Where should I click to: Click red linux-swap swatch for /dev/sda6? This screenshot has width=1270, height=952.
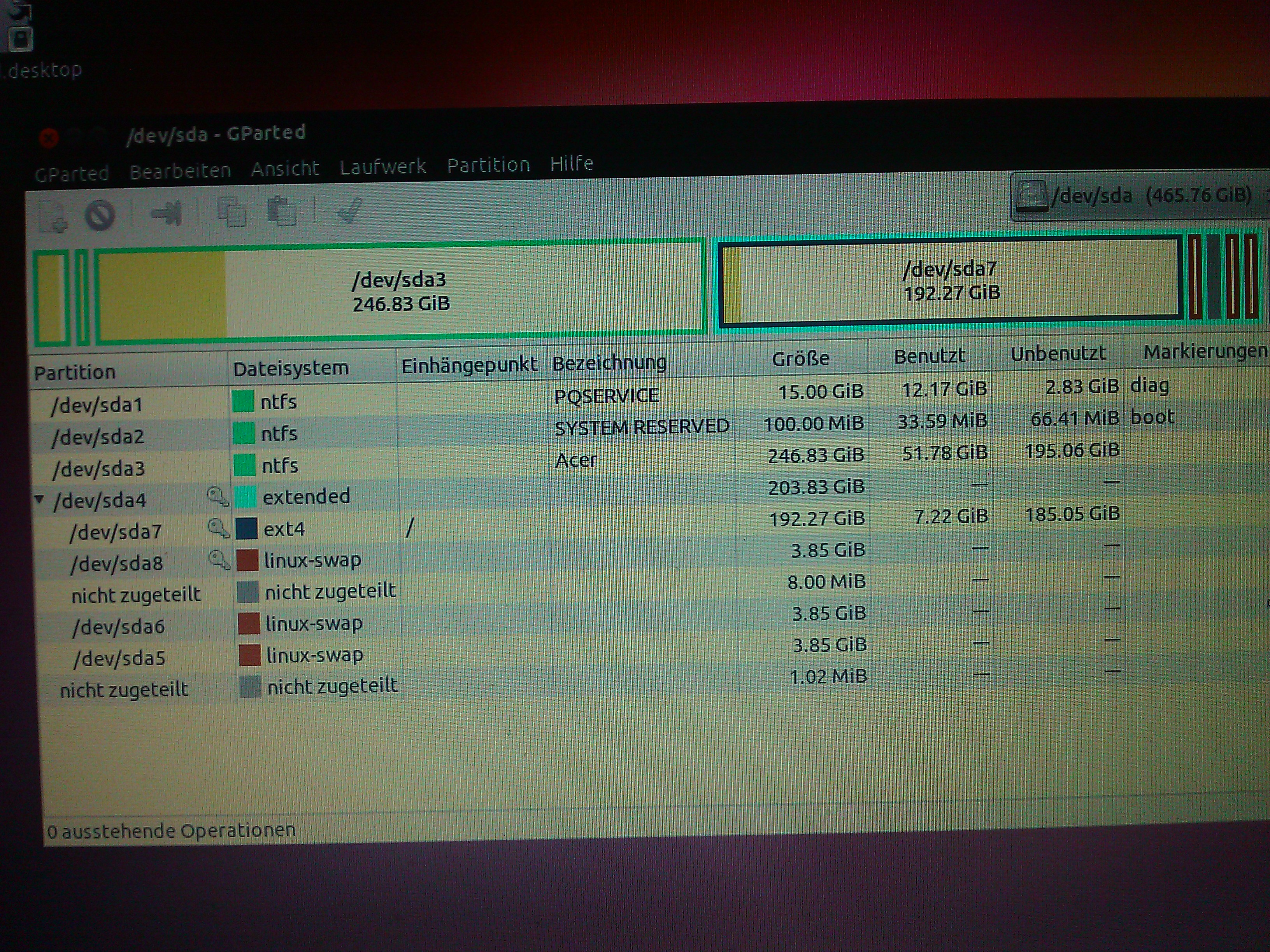click(x=249, y=623)
